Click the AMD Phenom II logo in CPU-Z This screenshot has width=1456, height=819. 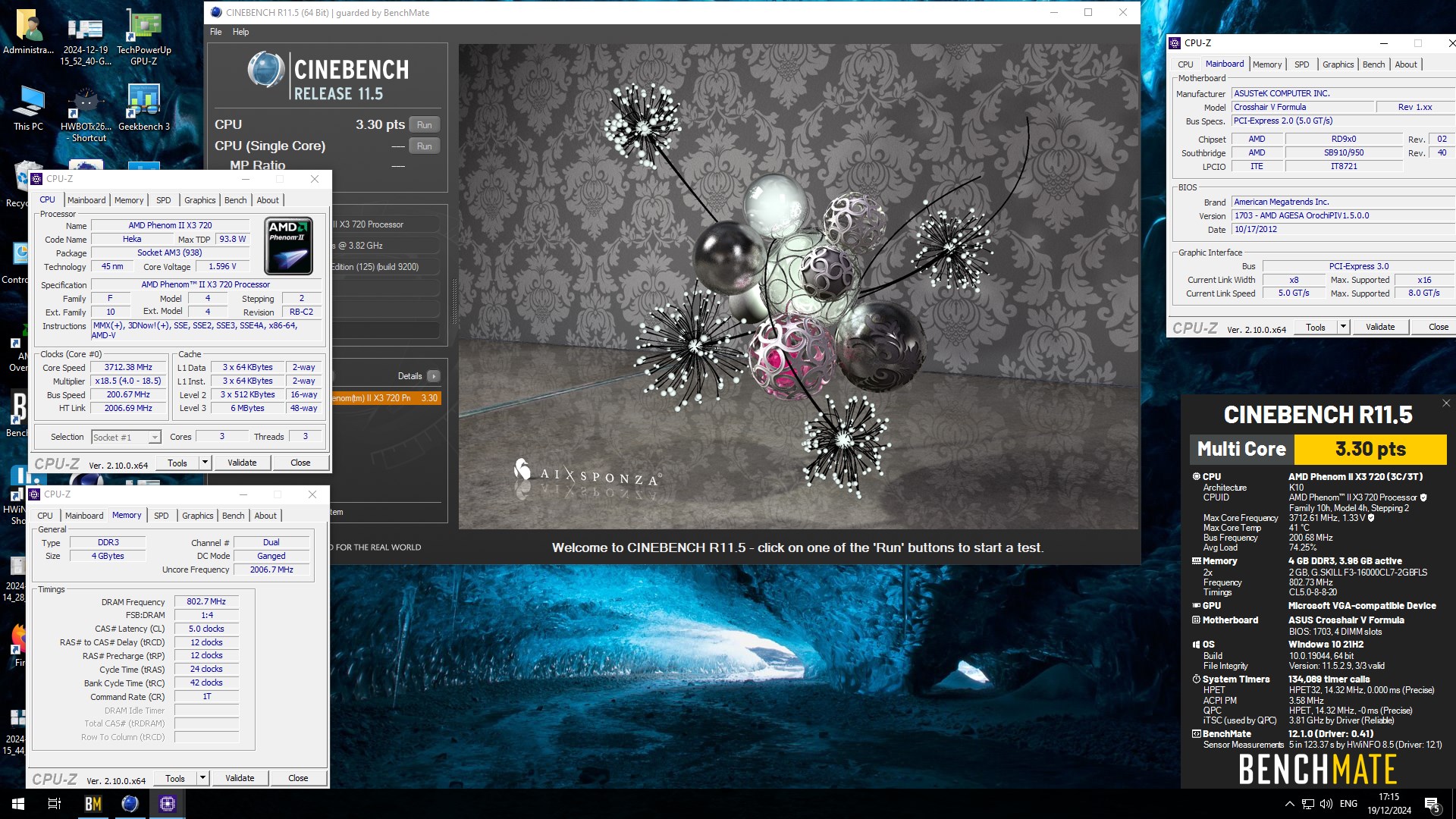pos(288,246)
